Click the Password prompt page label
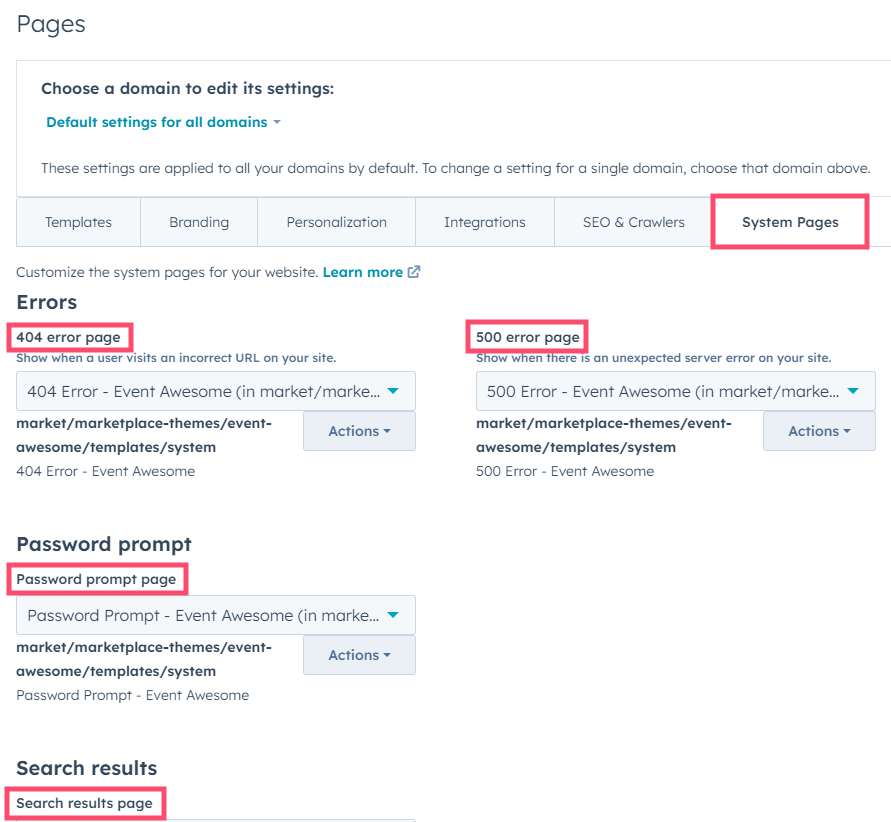This screenshot has width=891, height=822. coord(96,579)
